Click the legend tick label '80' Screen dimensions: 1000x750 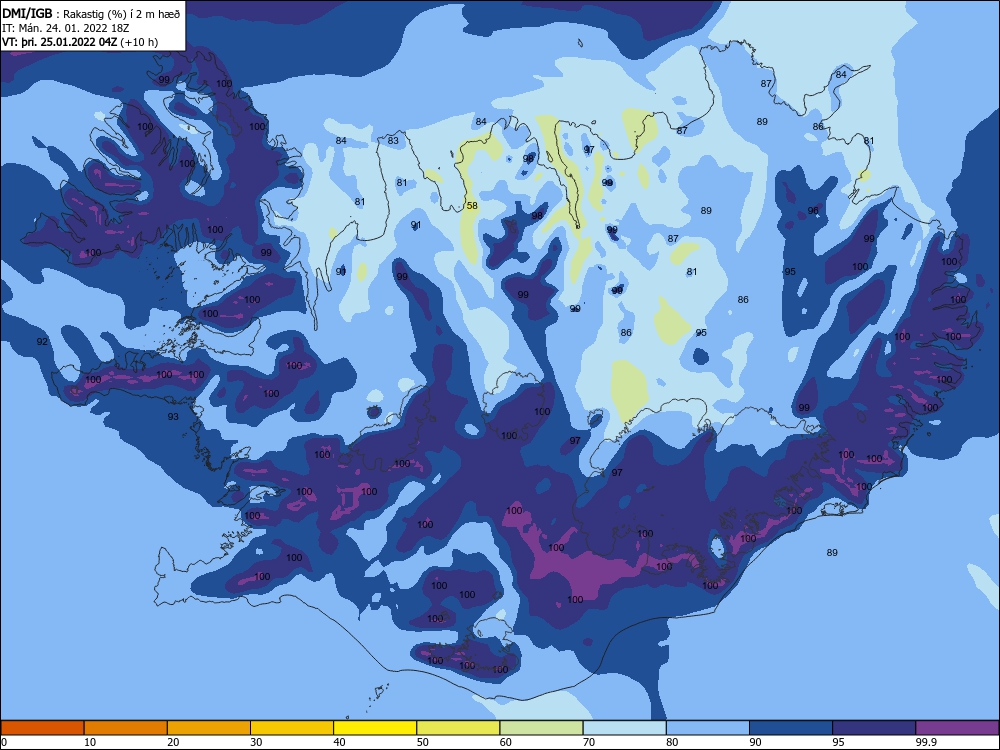(x=672, y=742)
